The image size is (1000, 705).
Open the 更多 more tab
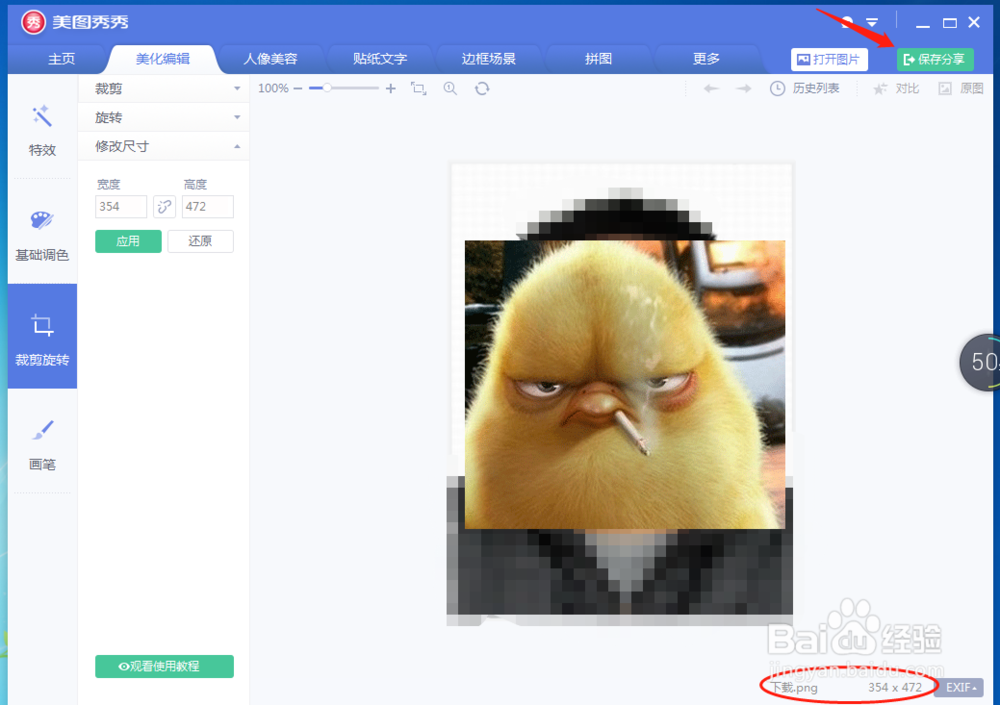pyautogui.click(x=707, y=59)
